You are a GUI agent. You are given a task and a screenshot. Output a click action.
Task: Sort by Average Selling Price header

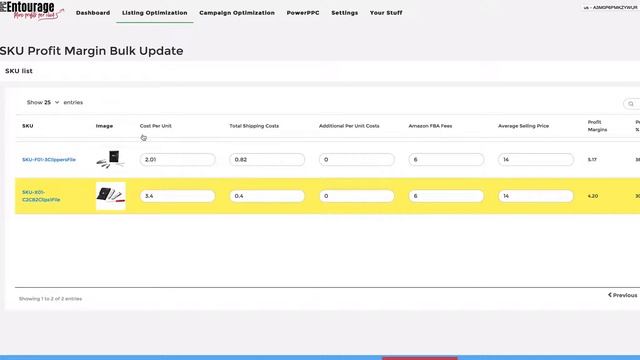(523, 126)
